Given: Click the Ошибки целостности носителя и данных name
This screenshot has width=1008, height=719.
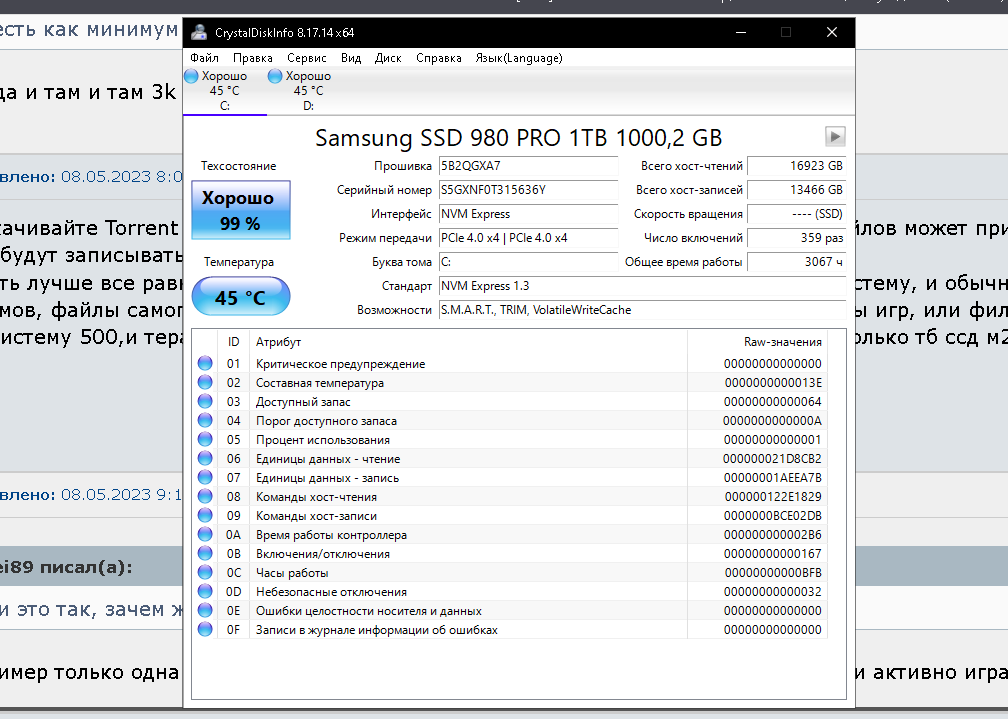Looking at the screenshot, I should point(368,611).
